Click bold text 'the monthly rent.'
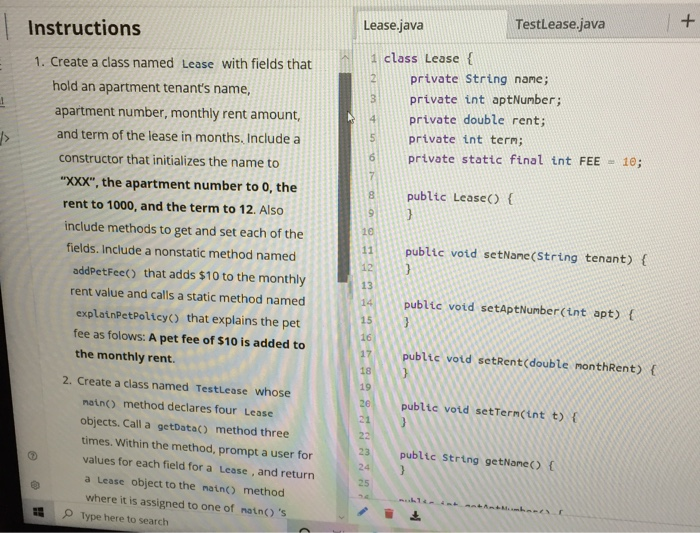This screenshot has height=533, width=700. pyautogui.click(x=125, y=356)
